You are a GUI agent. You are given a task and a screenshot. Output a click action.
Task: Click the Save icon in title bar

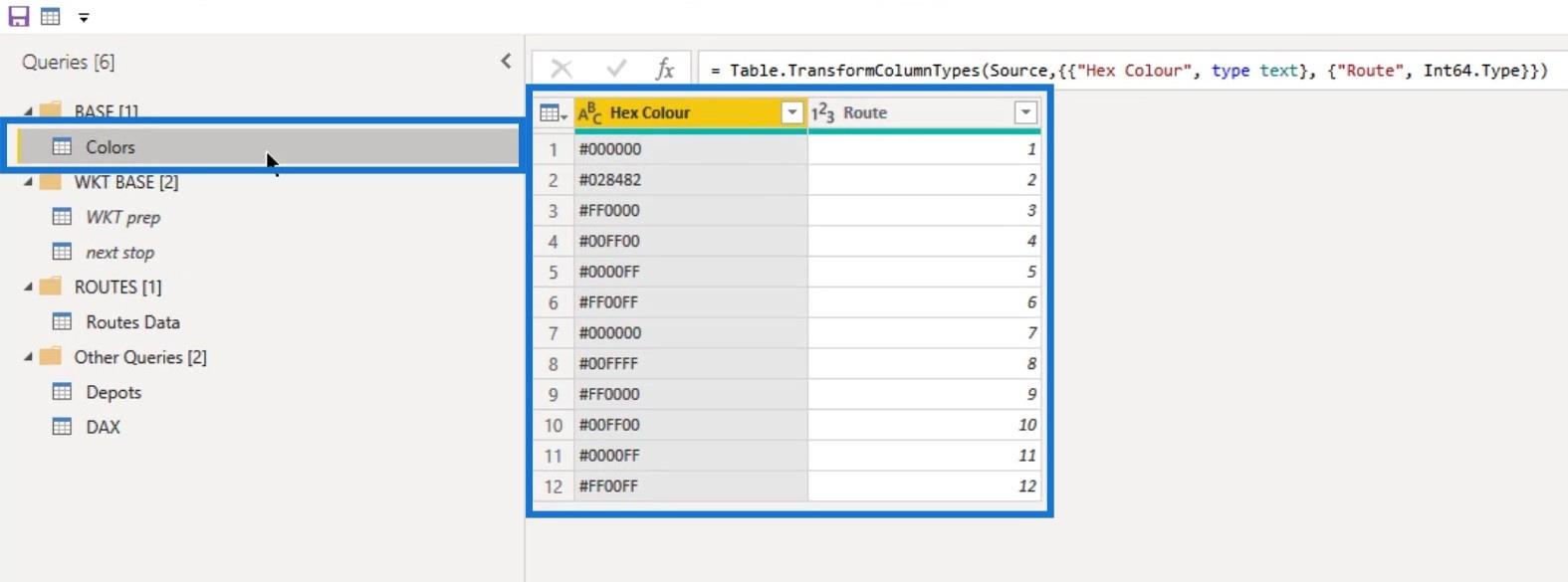(18, 16)
